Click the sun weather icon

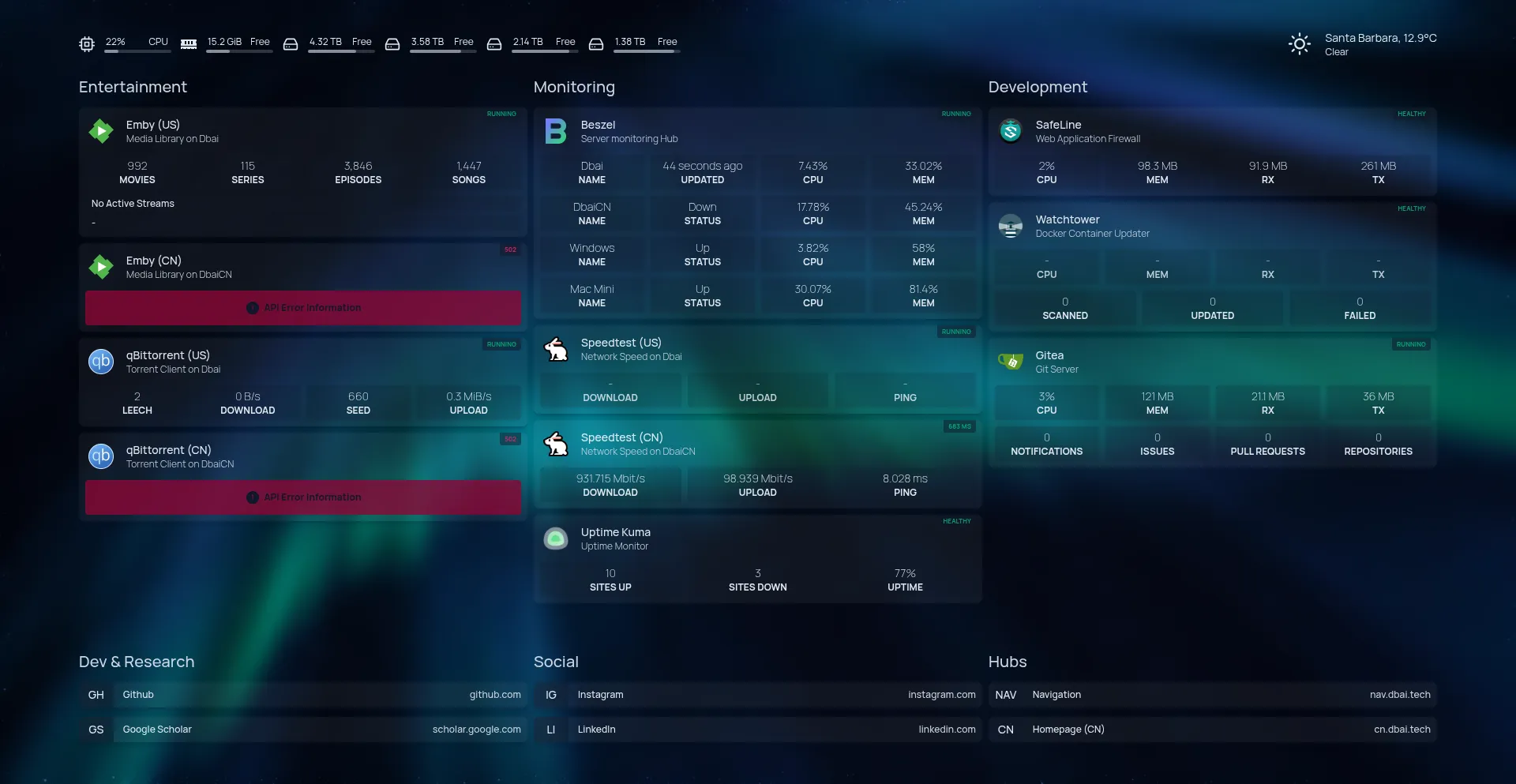coord(1299,44)
